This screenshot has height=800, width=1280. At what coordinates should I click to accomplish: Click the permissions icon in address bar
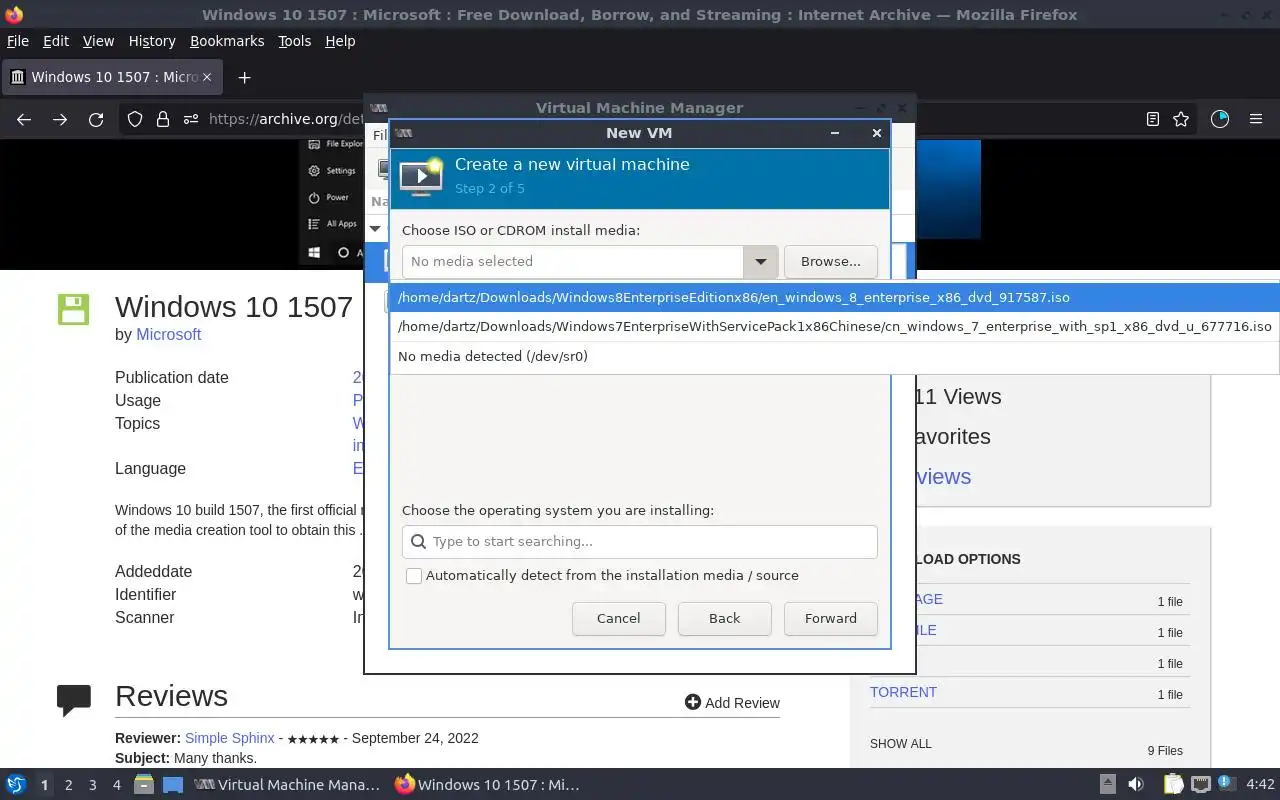[x=191, y=119]
